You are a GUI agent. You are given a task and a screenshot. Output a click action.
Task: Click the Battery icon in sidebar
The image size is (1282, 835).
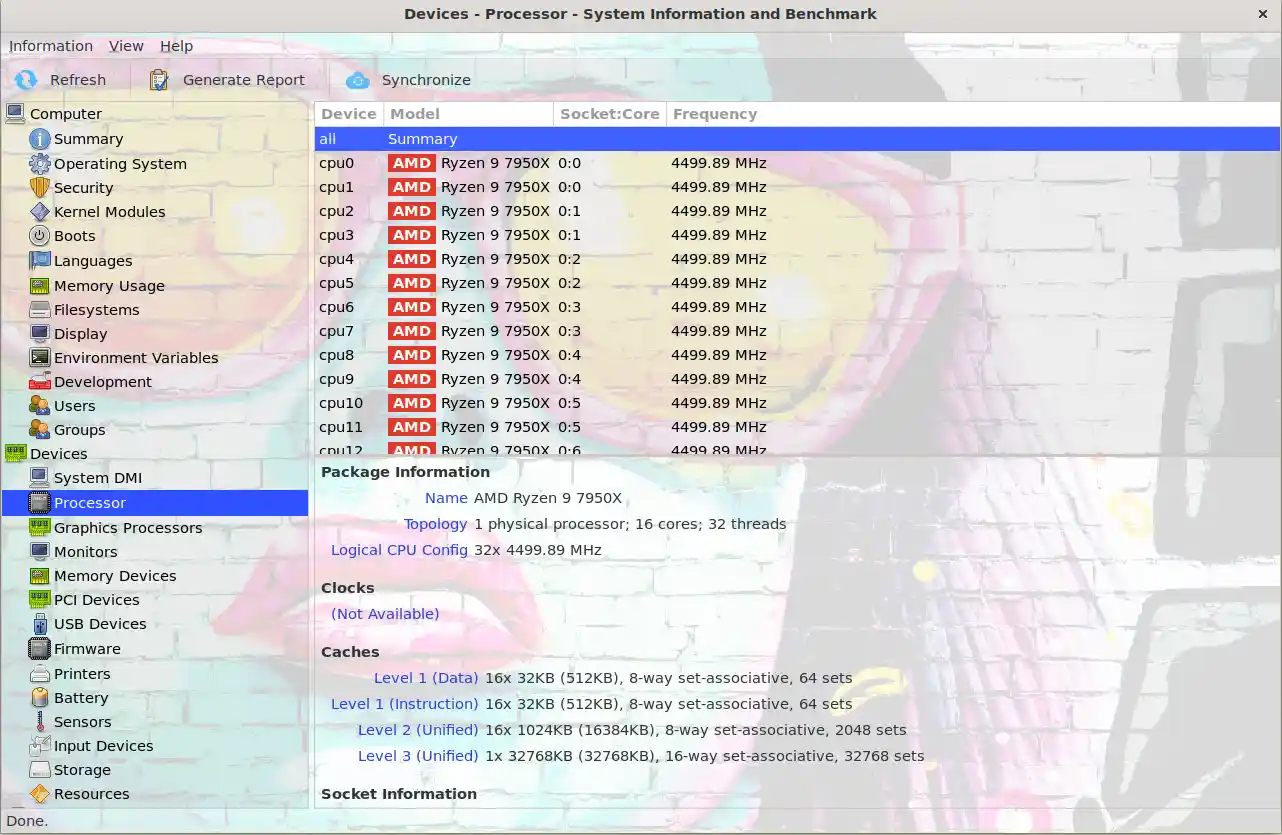click(39, 698)
